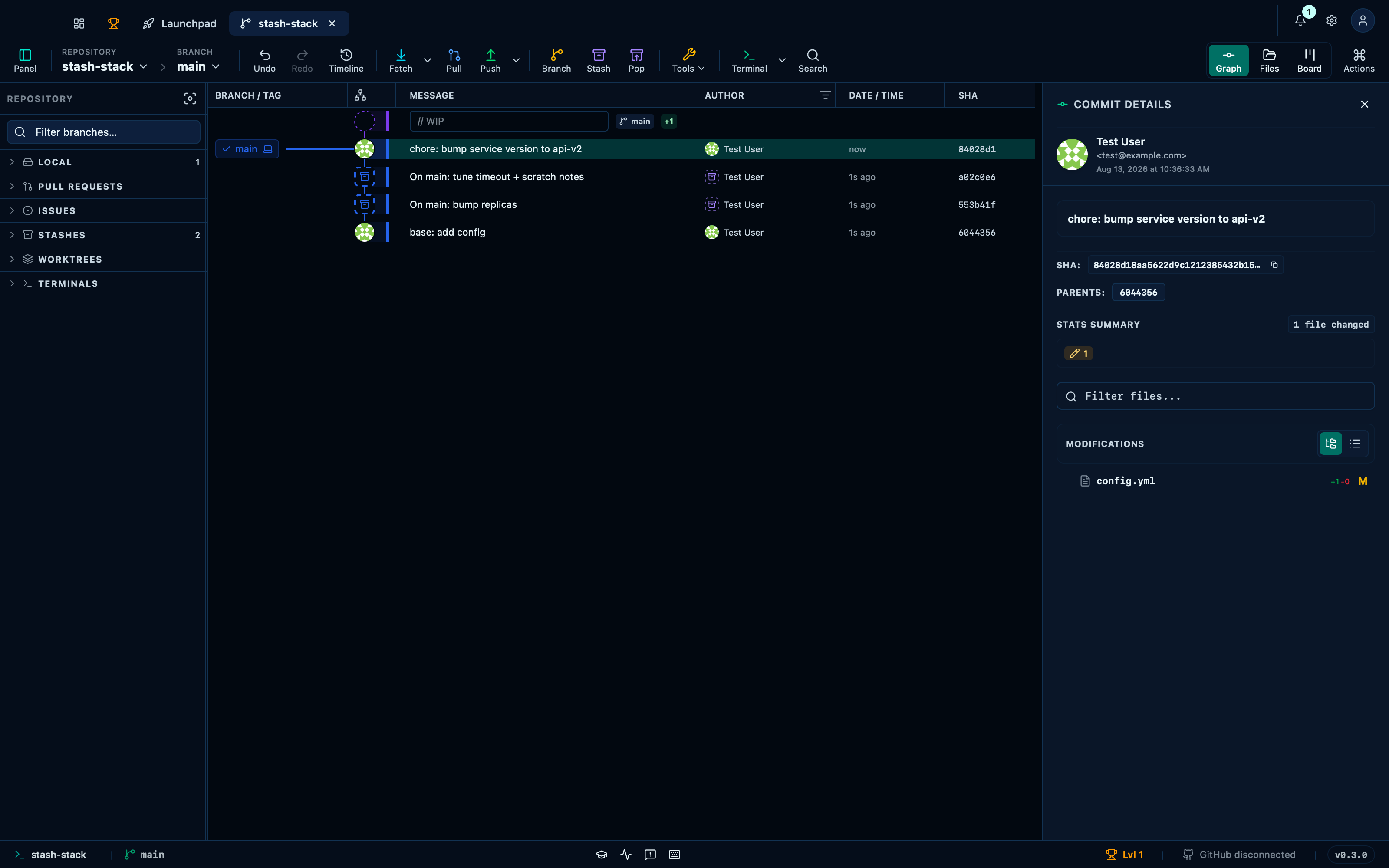Expand the LOCAL section
This screenshot has width=1389, height=868.
104,162
